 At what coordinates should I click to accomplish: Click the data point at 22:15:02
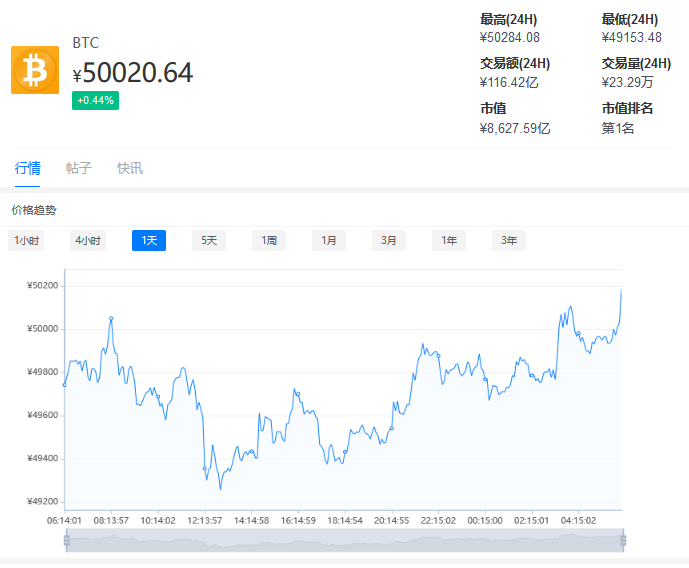(438, 356)
